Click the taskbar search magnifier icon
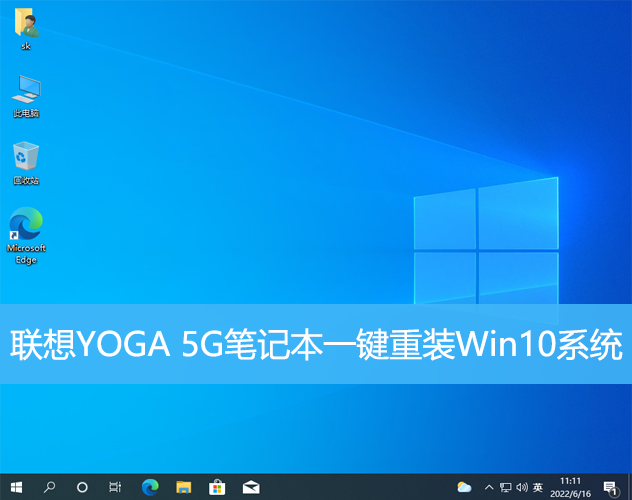Viewport: 632px width, 500px height. 49,487
